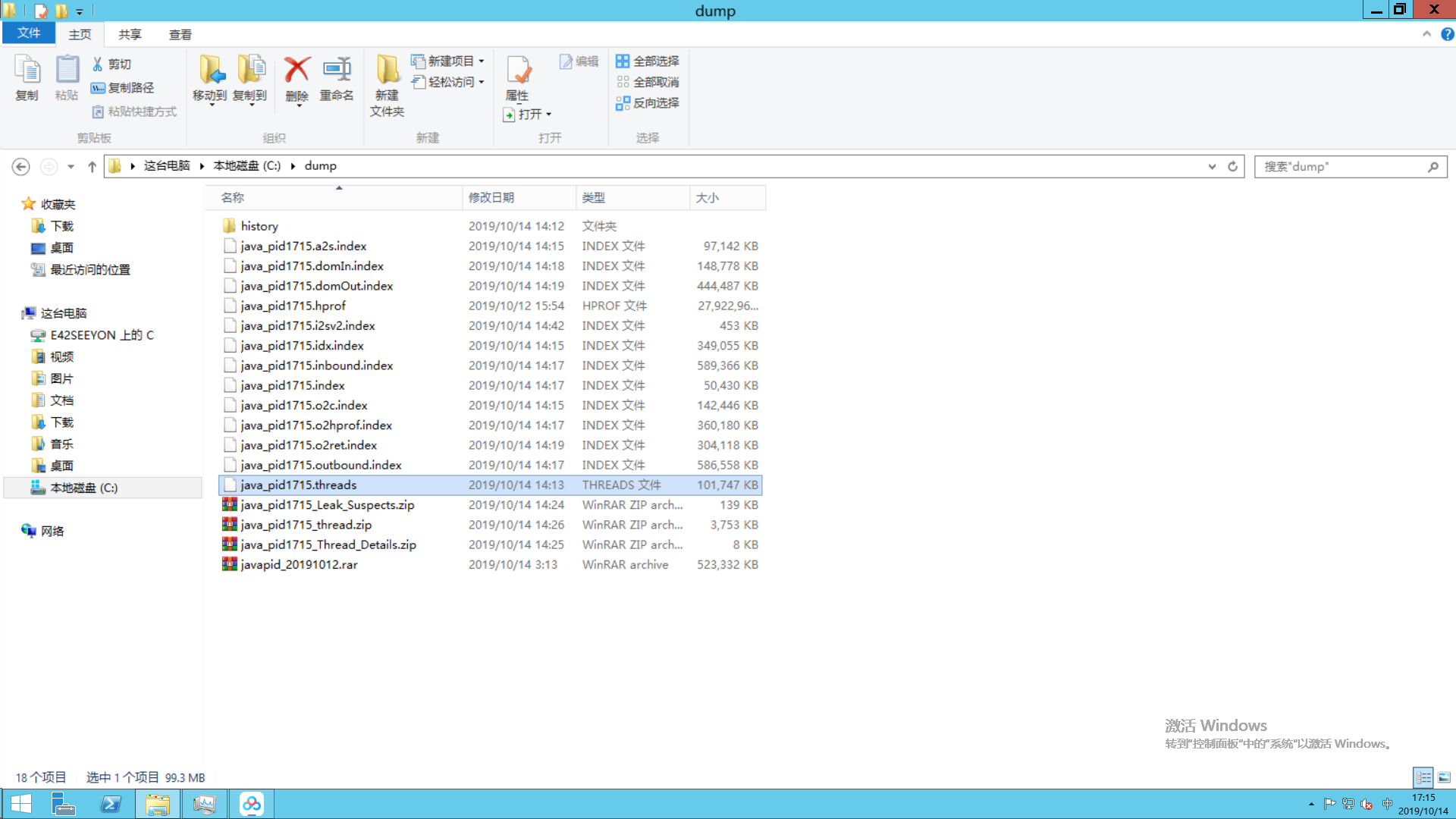Click the Delete icon in the ribbon
The image size is (1456, 819).
click(x=297, y=70)
